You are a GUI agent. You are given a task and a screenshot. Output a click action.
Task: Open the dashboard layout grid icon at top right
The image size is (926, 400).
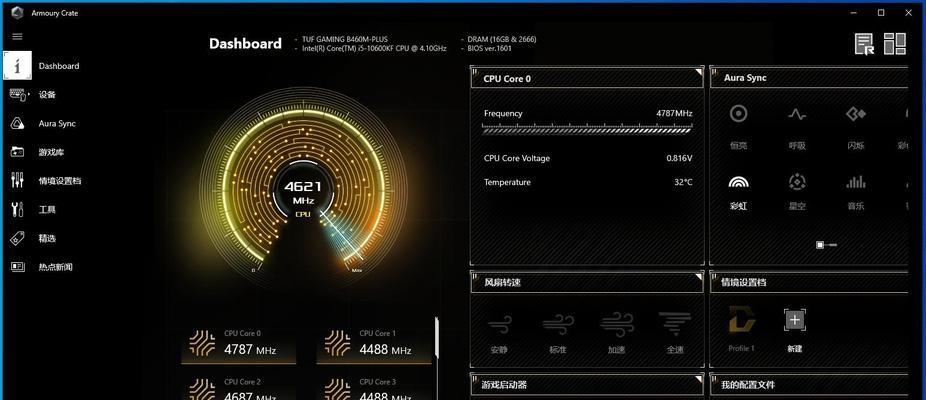pyautogui.click(x=895, y=44)
